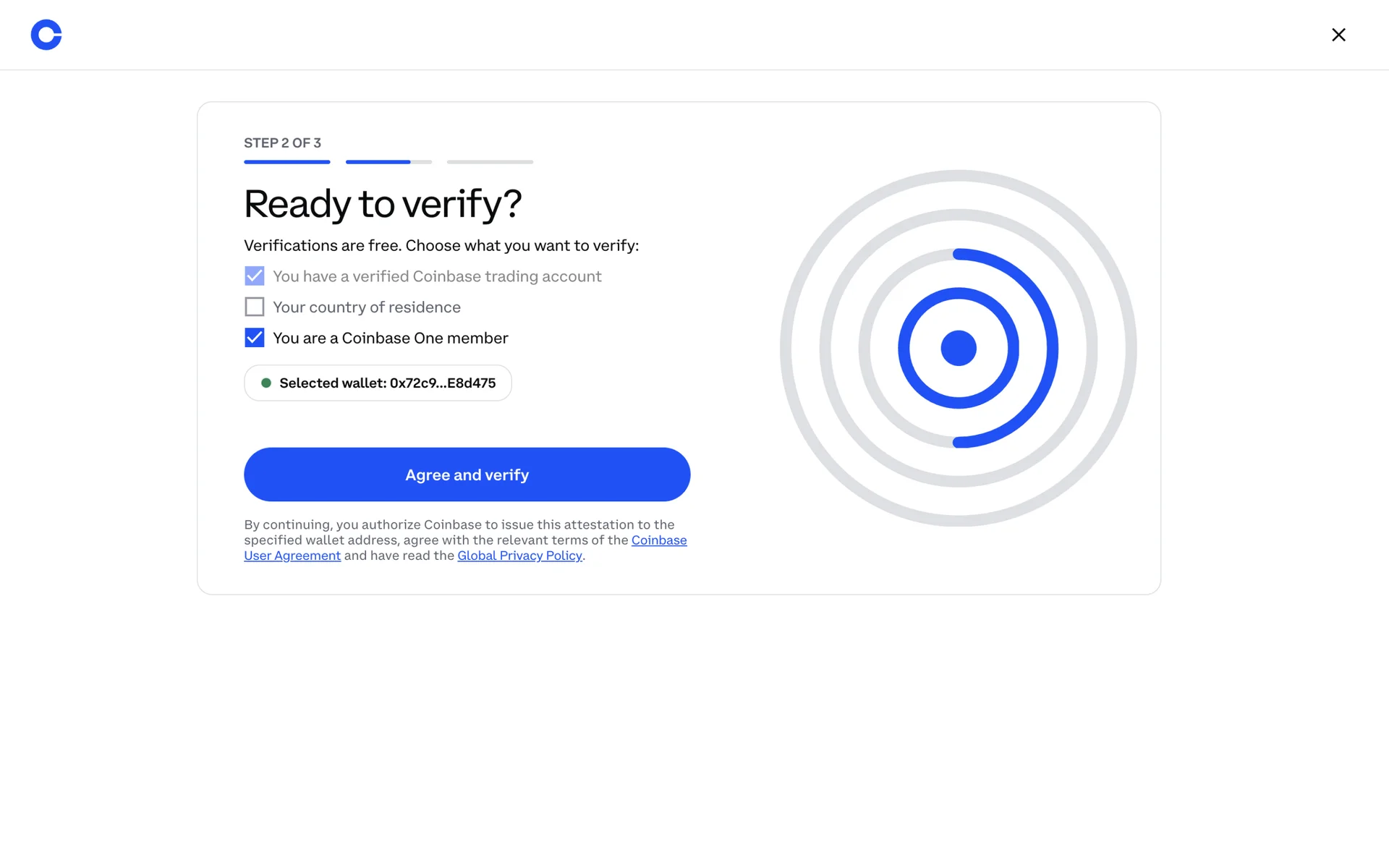Screen dimensions: 1389x868
Task: Check the country of residence checkbox
Action: tap(255, 307)
